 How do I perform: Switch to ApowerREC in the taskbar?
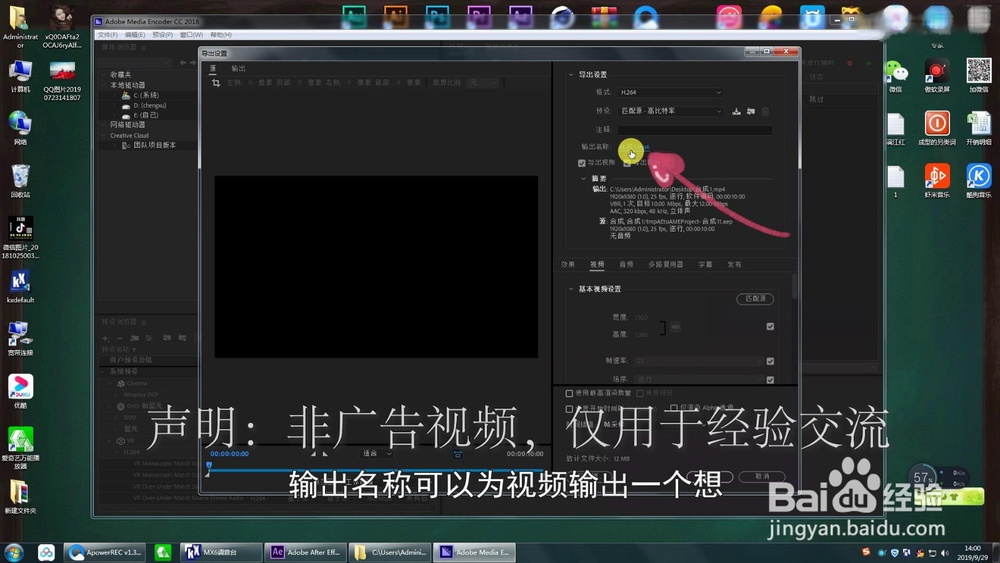point(106,552)
